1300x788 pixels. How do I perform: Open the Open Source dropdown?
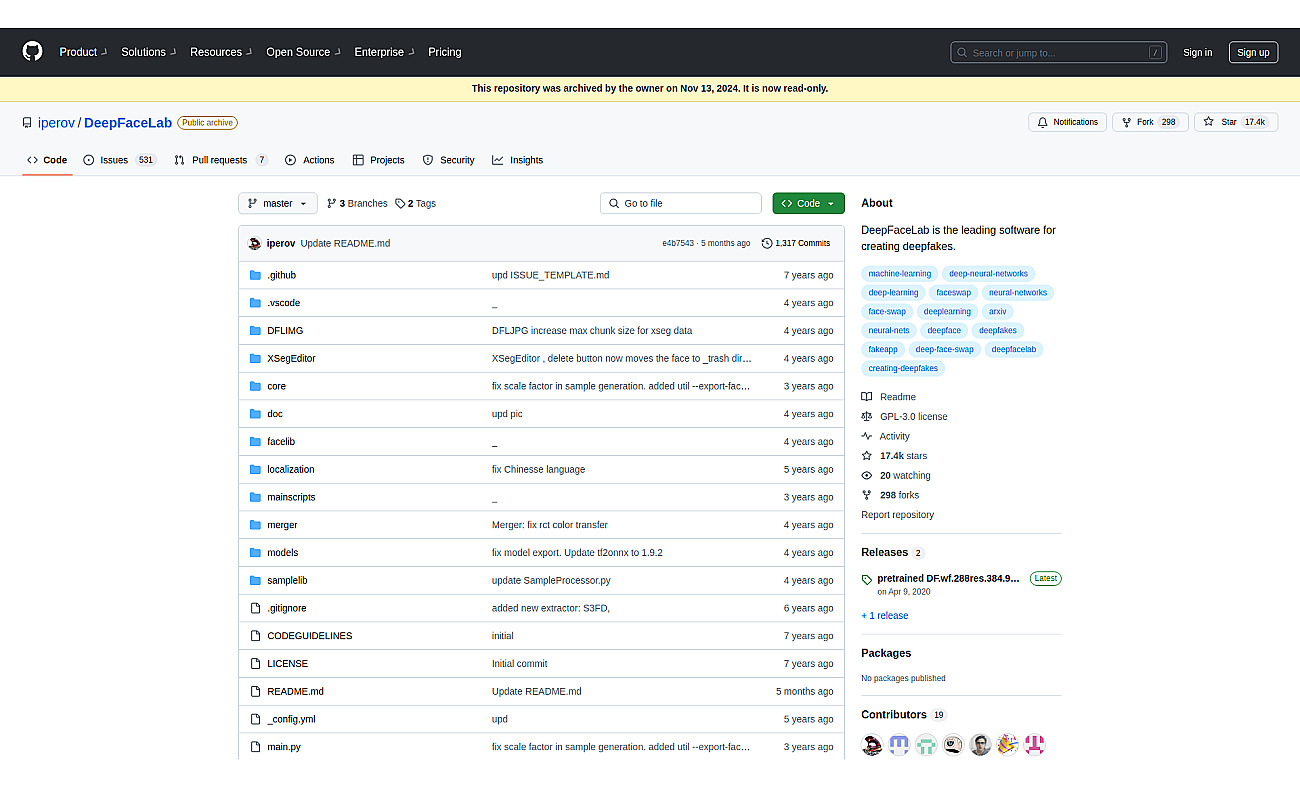tap(303, 52)
